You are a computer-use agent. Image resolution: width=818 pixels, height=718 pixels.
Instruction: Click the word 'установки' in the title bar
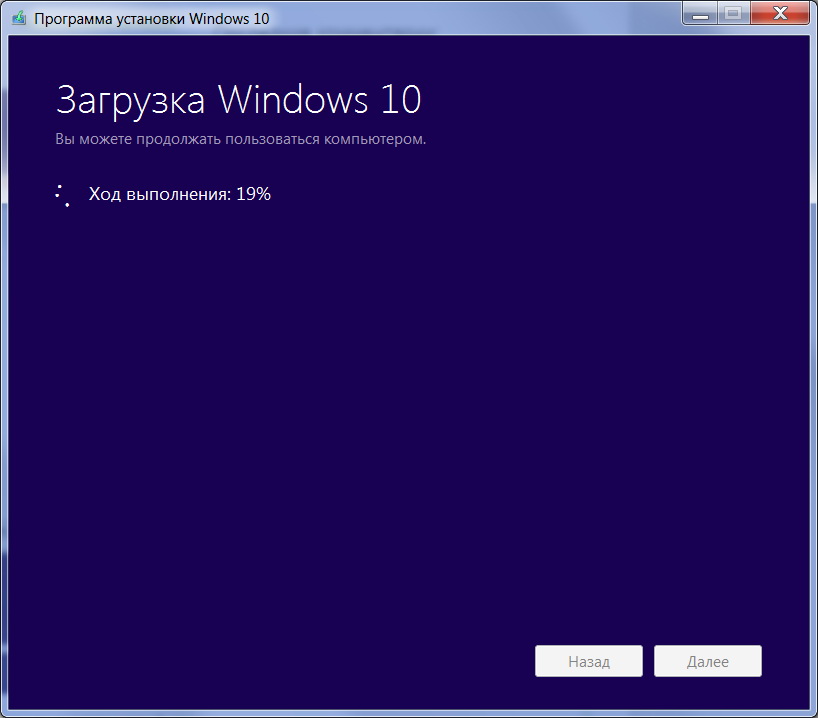click(149, 18)
